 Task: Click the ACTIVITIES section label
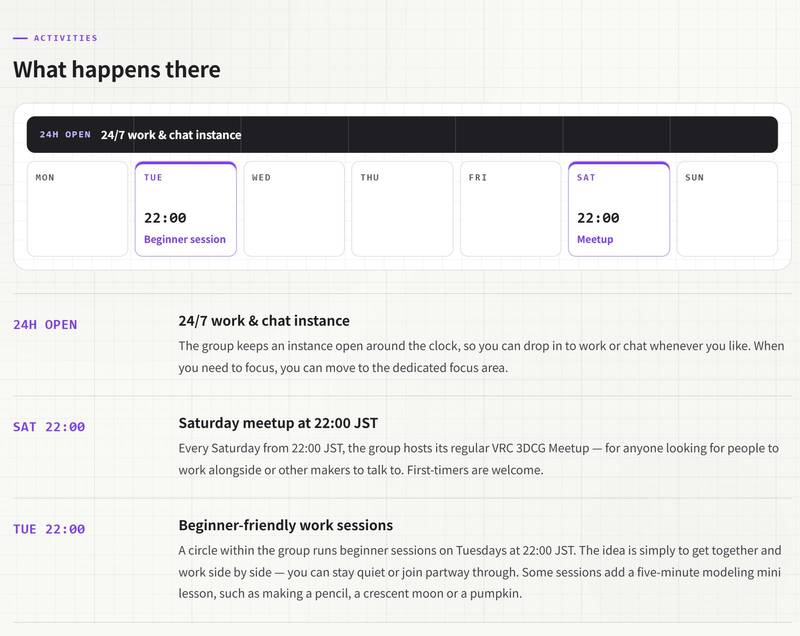tap(65, 38)
